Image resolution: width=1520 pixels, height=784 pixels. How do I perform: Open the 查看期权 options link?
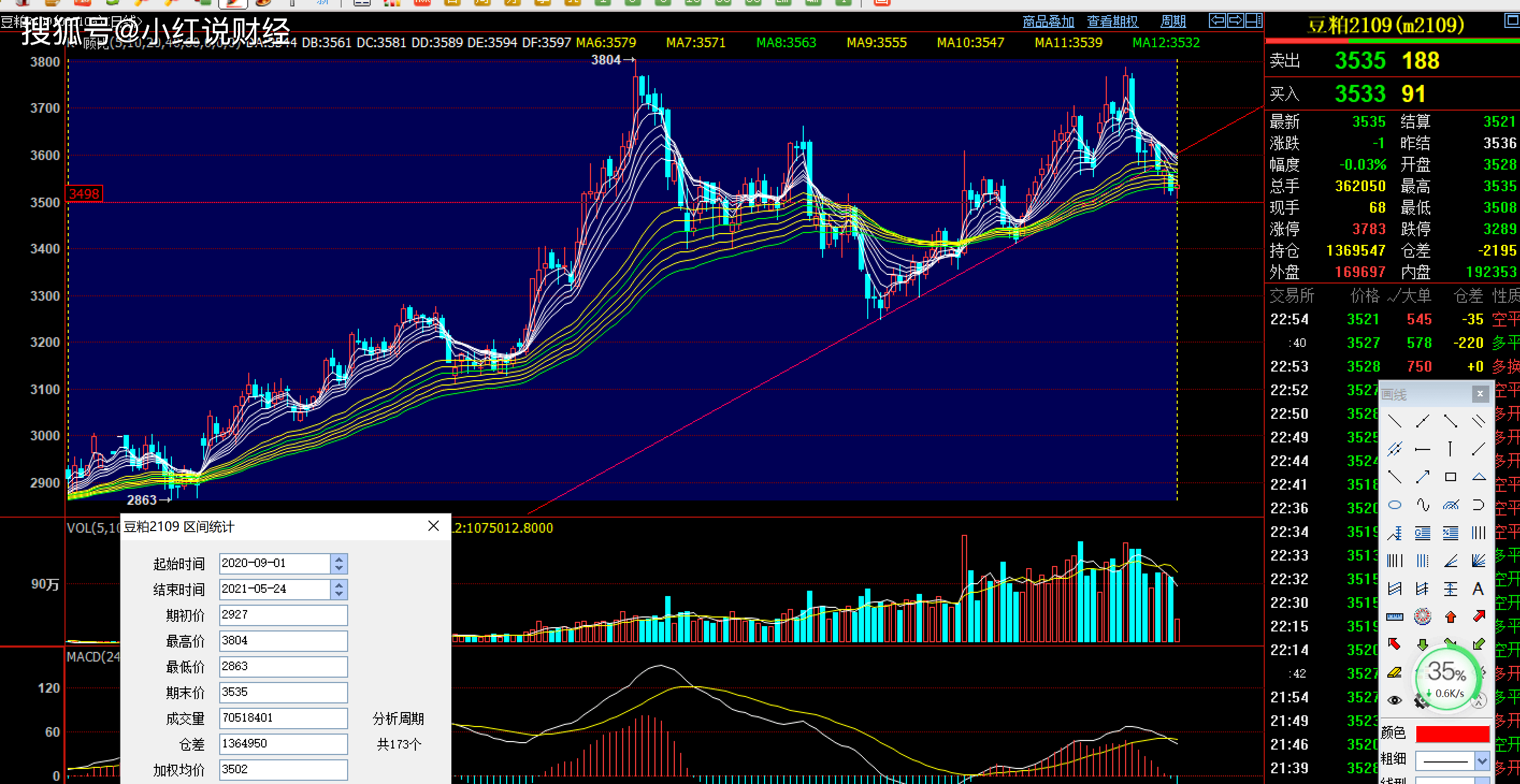(1112, 22)
